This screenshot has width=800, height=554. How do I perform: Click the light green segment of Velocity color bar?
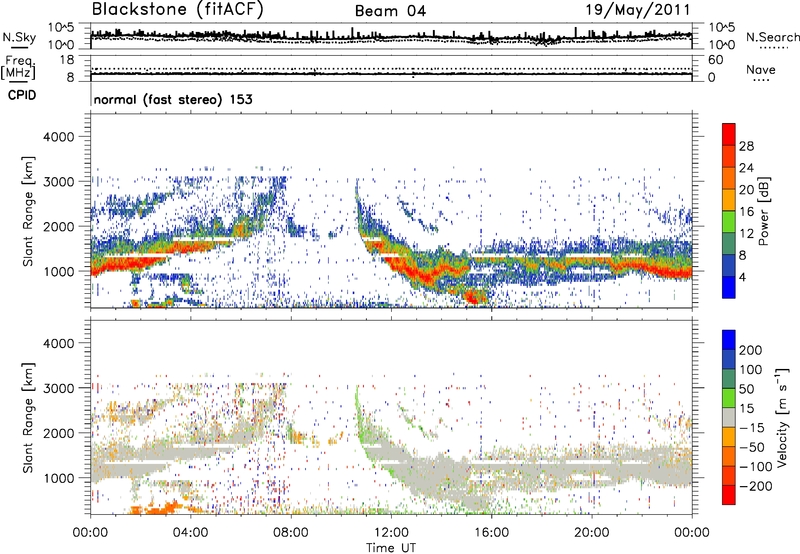(729, 397)
